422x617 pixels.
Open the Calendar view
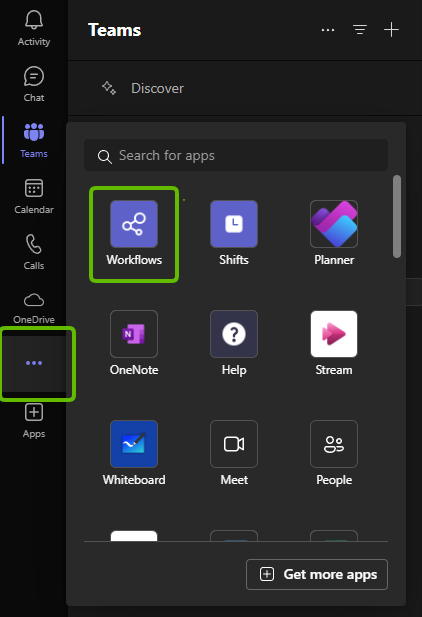(34, 196)
